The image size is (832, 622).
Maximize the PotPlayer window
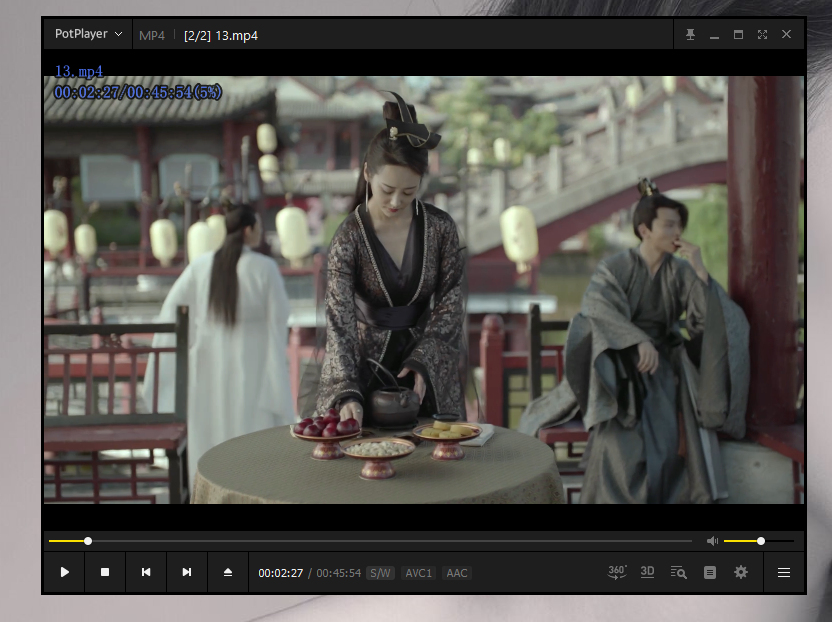[738, 34]
